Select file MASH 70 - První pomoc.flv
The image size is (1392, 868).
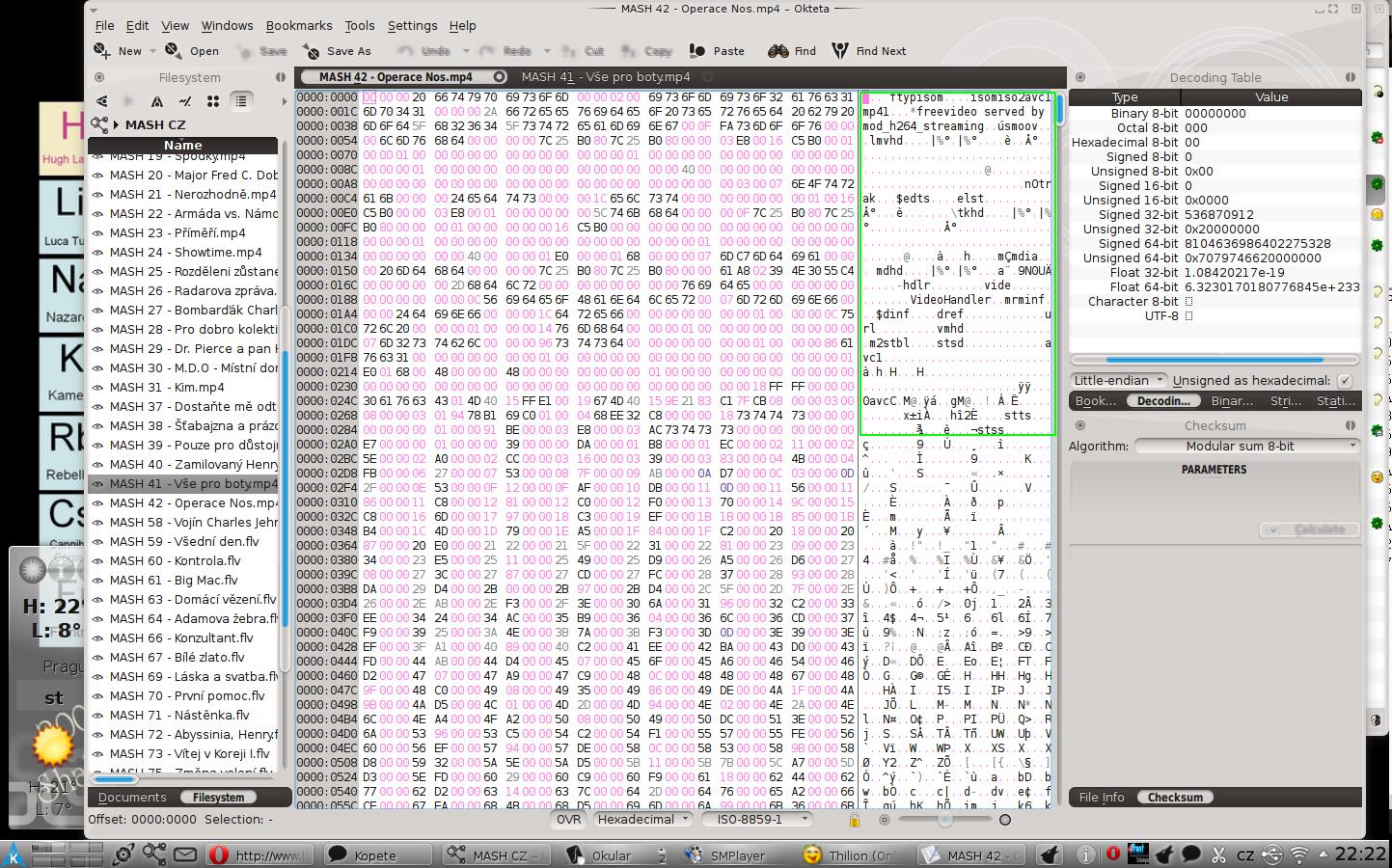[183, 695]
